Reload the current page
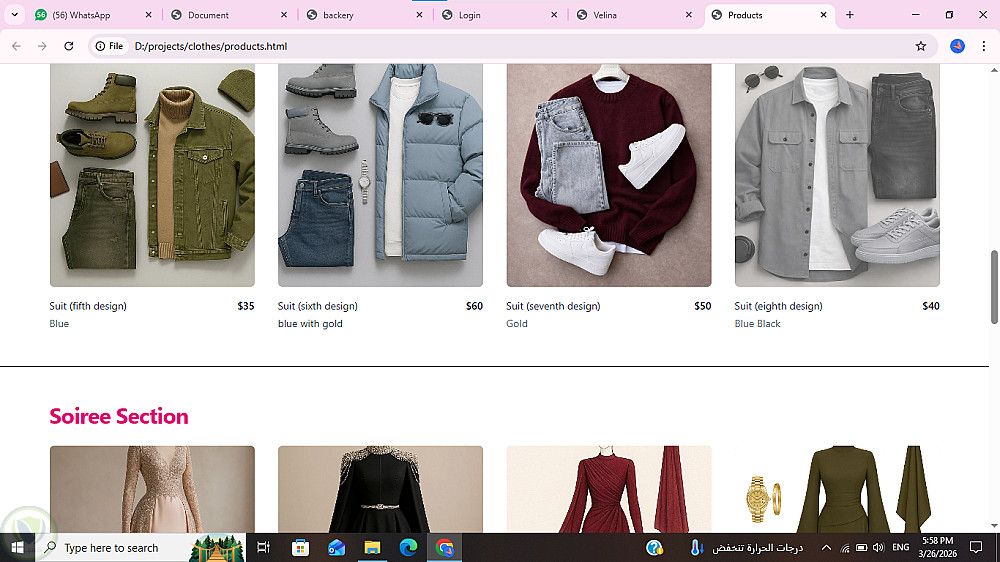The height and width of the screenshot is (562, 1000). click(69, 46)
